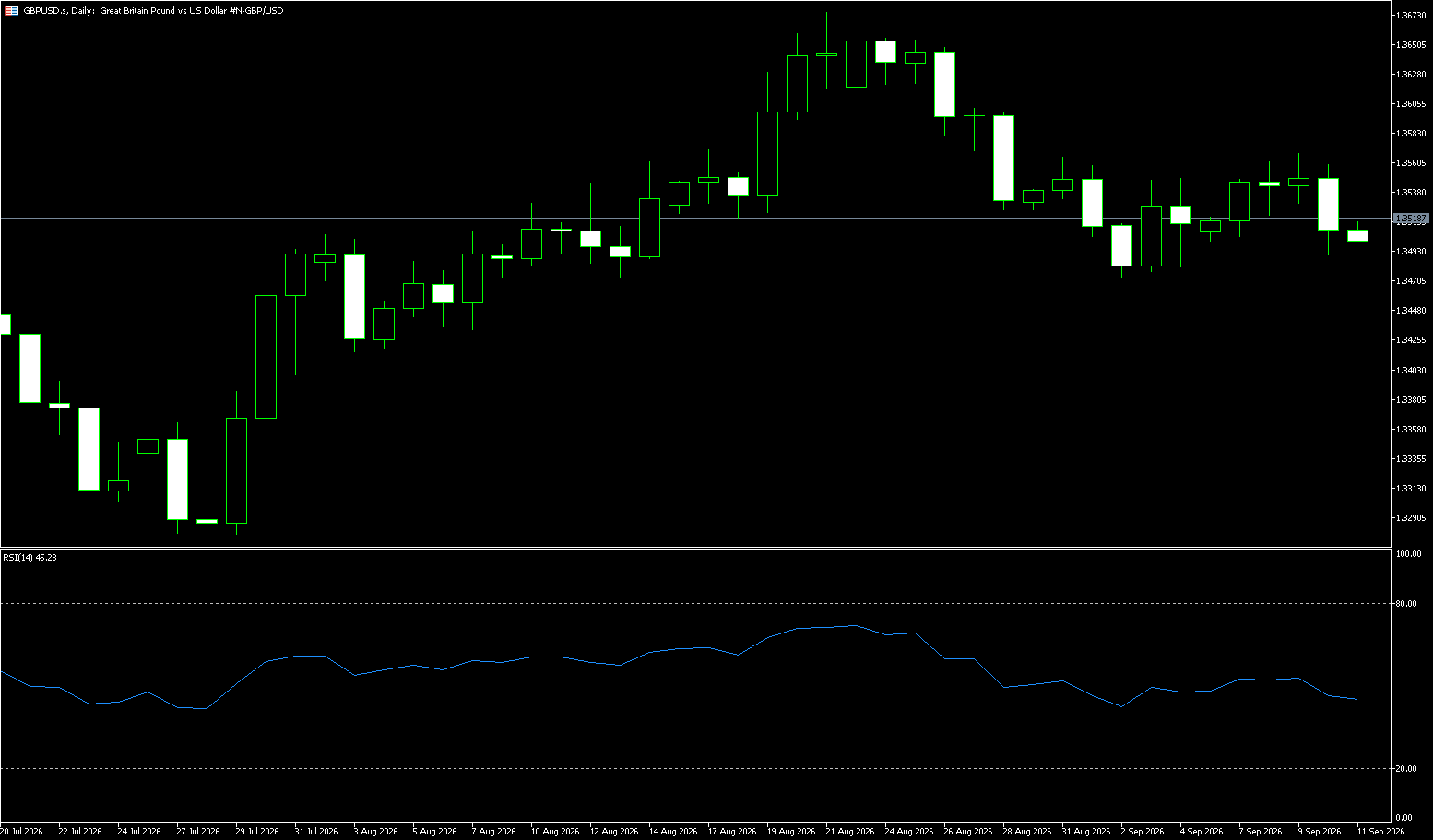The width and height of the screenshot is (1433, 840).
Task: Click the 20 Jul 2026 date label
Action: click(x=21, y=832)
